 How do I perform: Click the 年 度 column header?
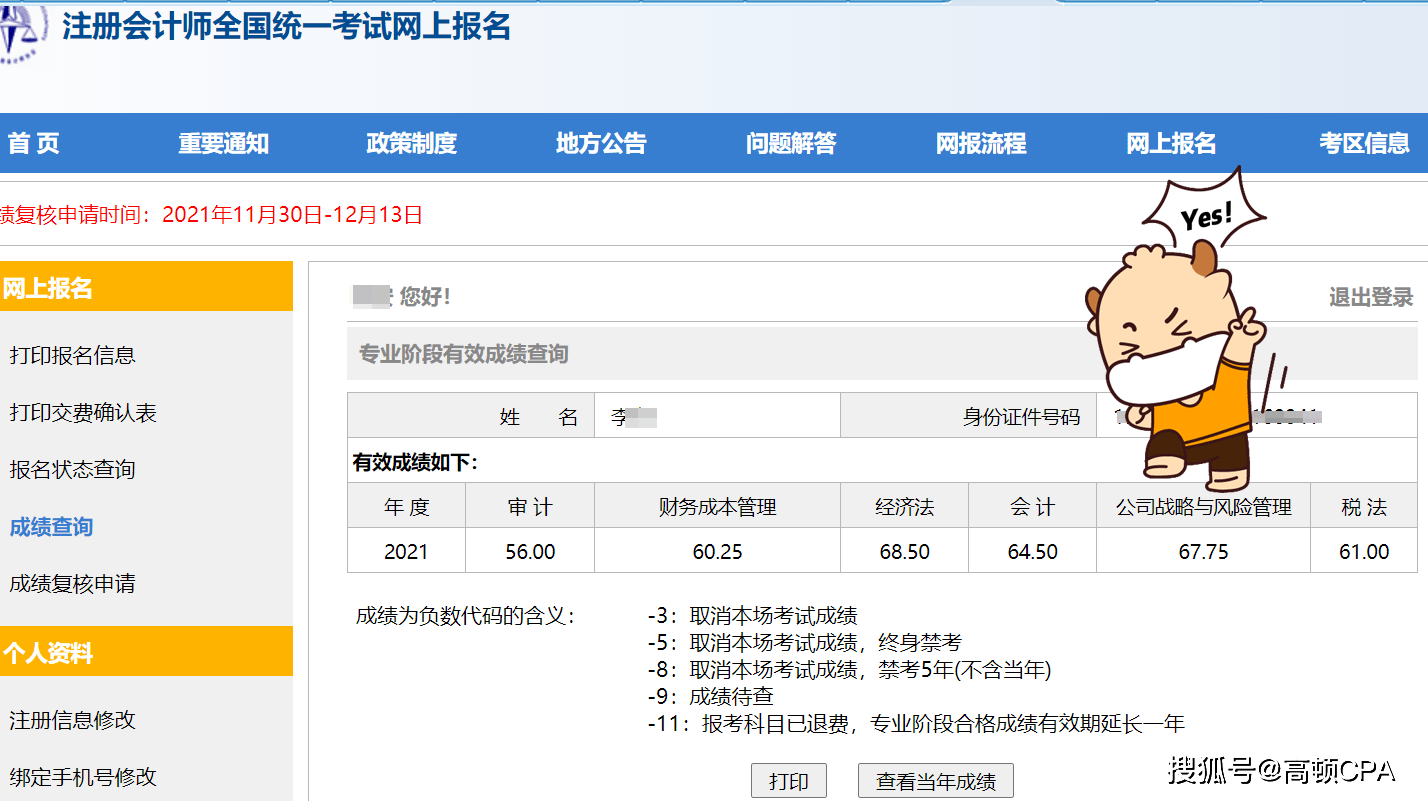pos(406,507)
